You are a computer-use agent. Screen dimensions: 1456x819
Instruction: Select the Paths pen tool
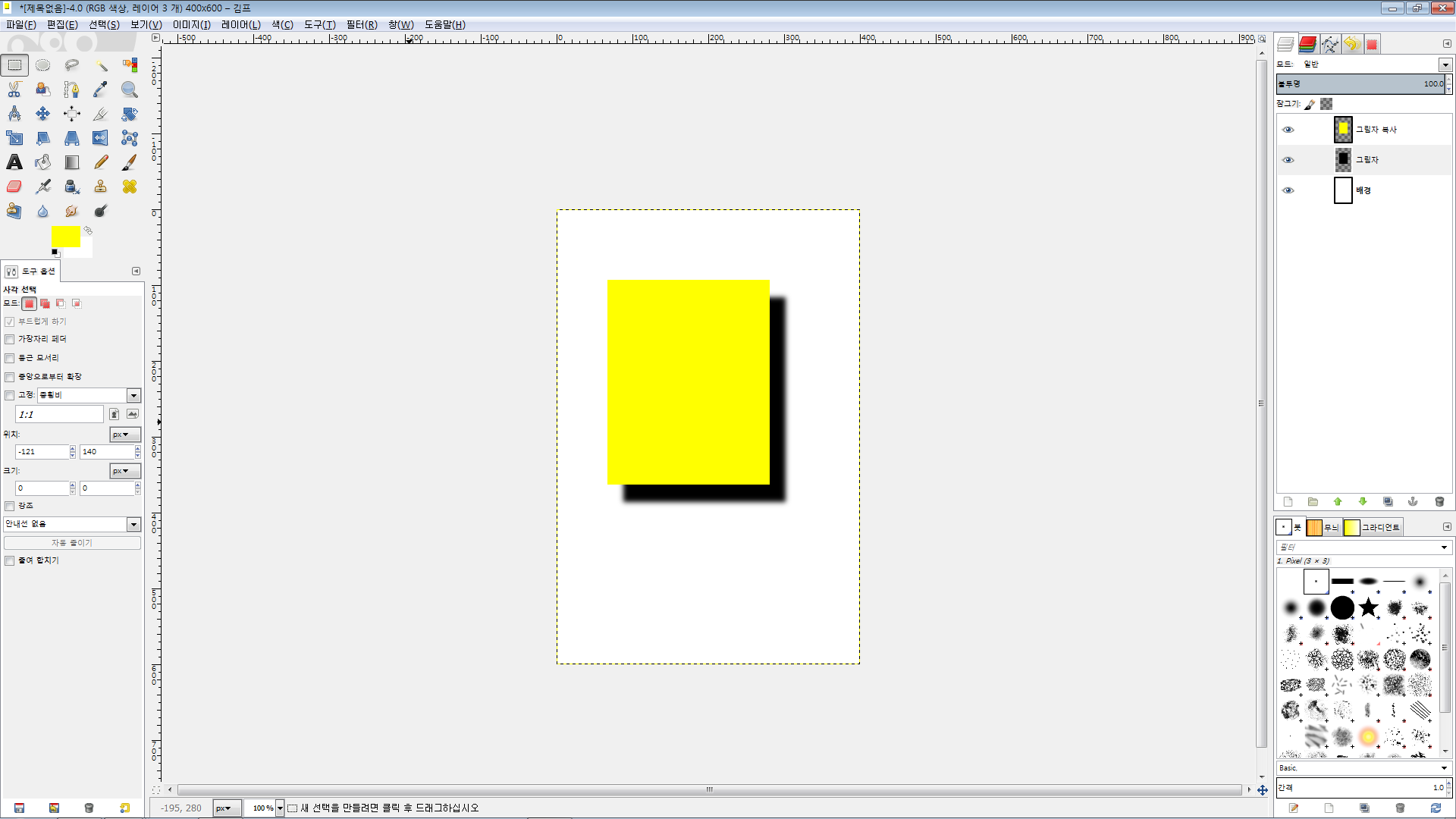tap(72, 89)
